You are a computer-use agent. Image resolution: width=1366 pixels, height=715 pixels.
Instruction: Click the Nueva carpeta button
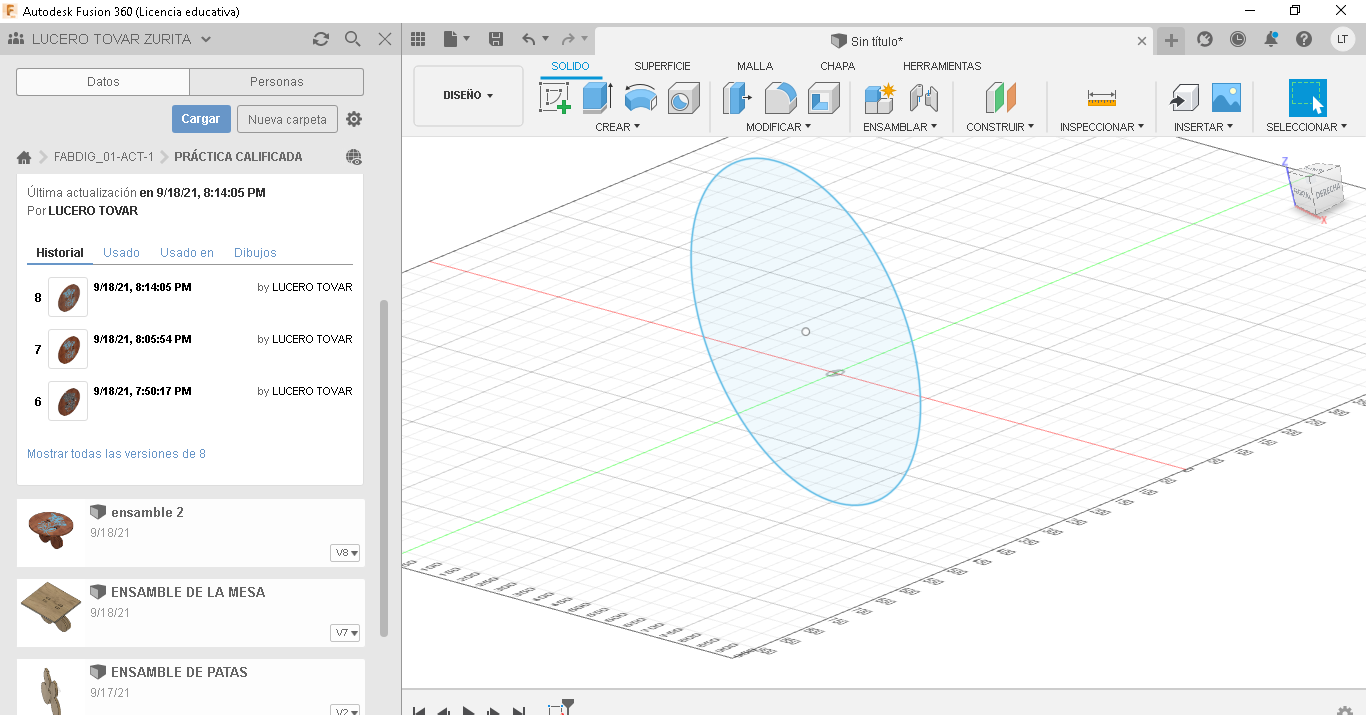(287, 119)
